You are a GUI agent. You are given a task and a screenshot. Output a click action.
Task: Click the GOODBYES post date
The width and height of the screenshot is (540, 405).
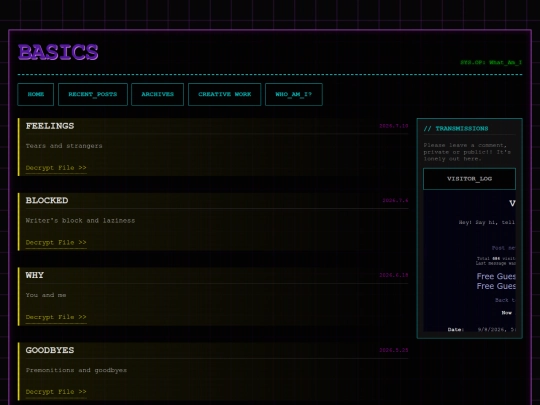click(x=394, y=350)
